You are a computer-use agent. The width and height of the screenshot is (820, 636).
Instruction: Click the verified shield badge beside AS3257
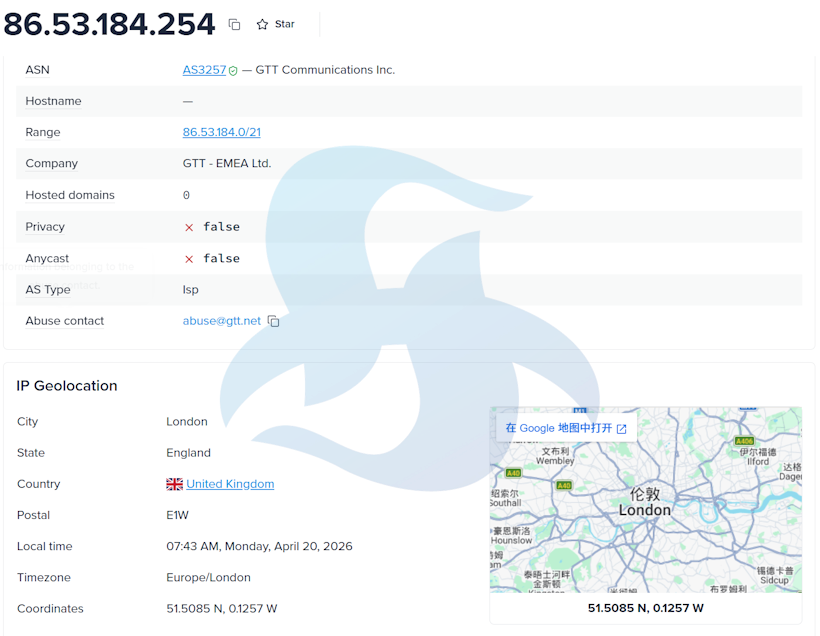click(x=233, y=71)
